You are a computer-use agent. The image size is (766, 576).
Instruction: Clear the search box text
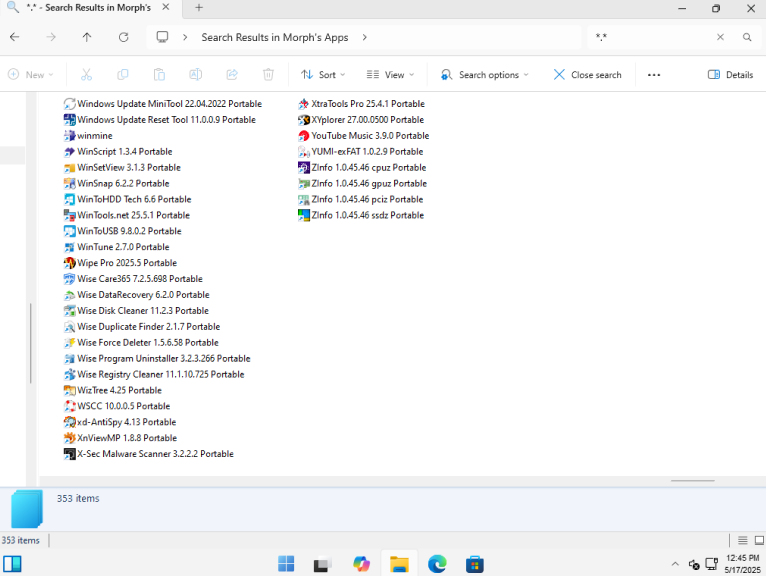[720, 37]
